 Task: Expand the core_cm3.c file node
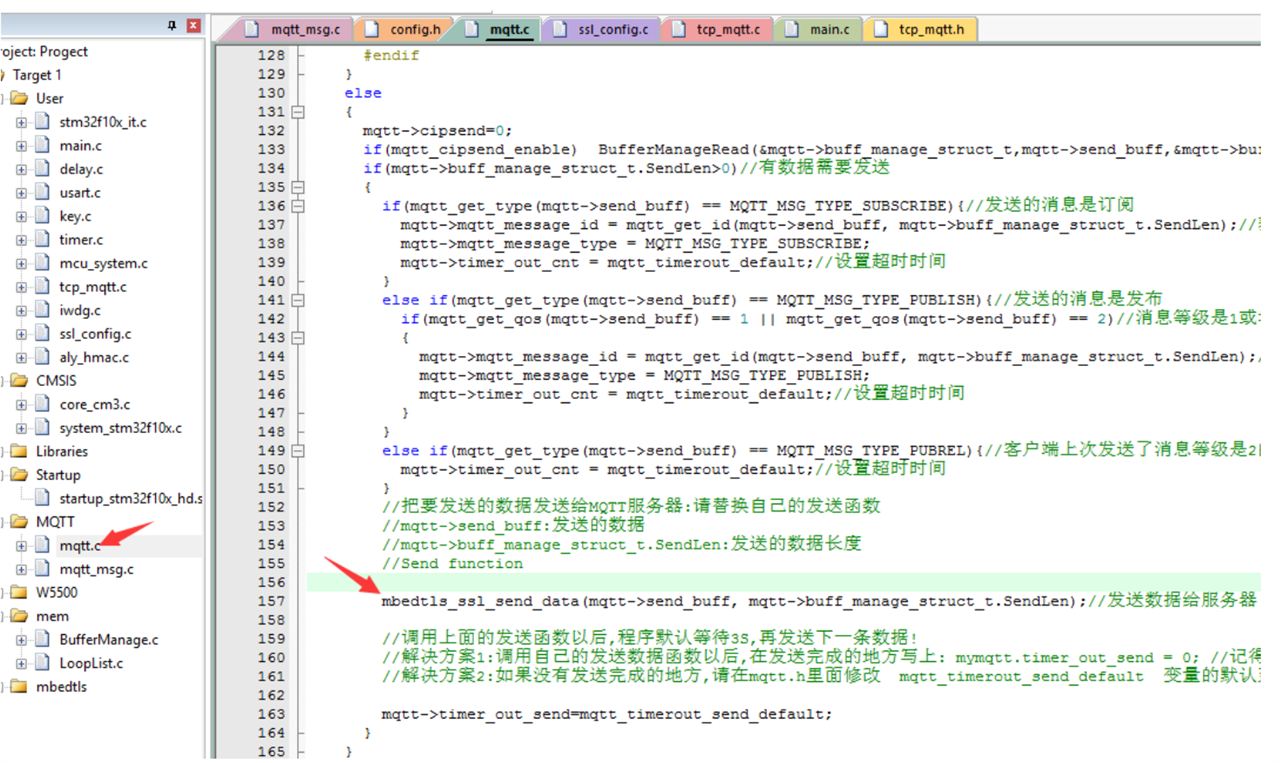coord(22,404)
